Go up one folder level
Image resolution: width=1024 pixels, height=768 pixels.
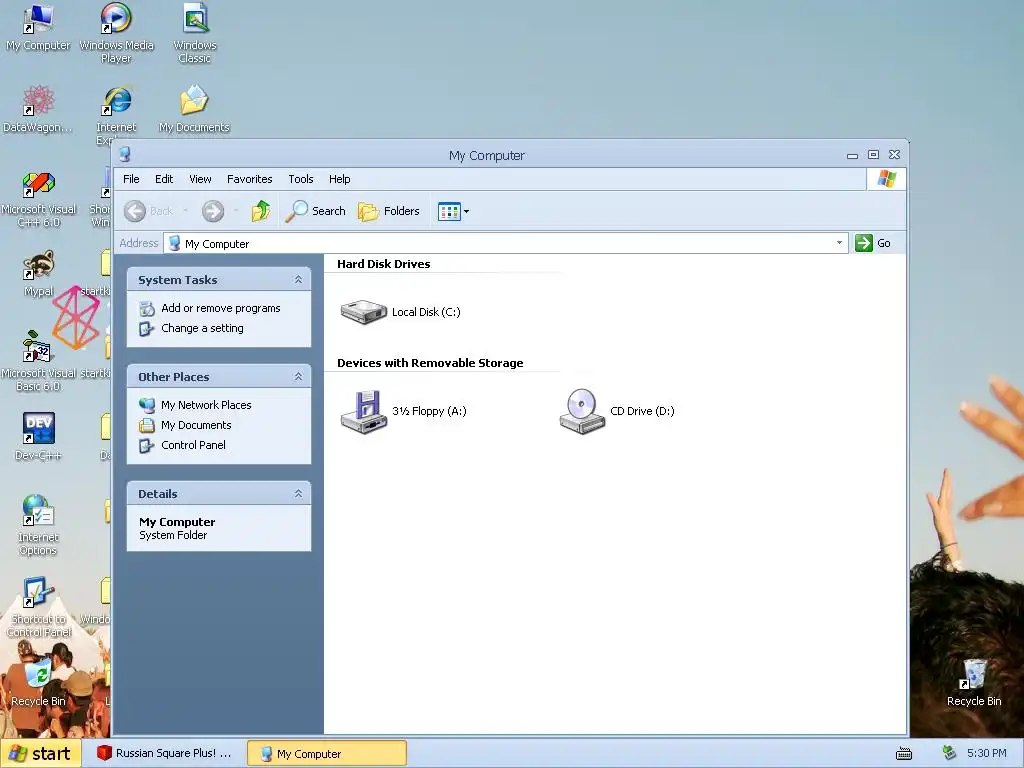pyautogui.click(x=261, y=211)
